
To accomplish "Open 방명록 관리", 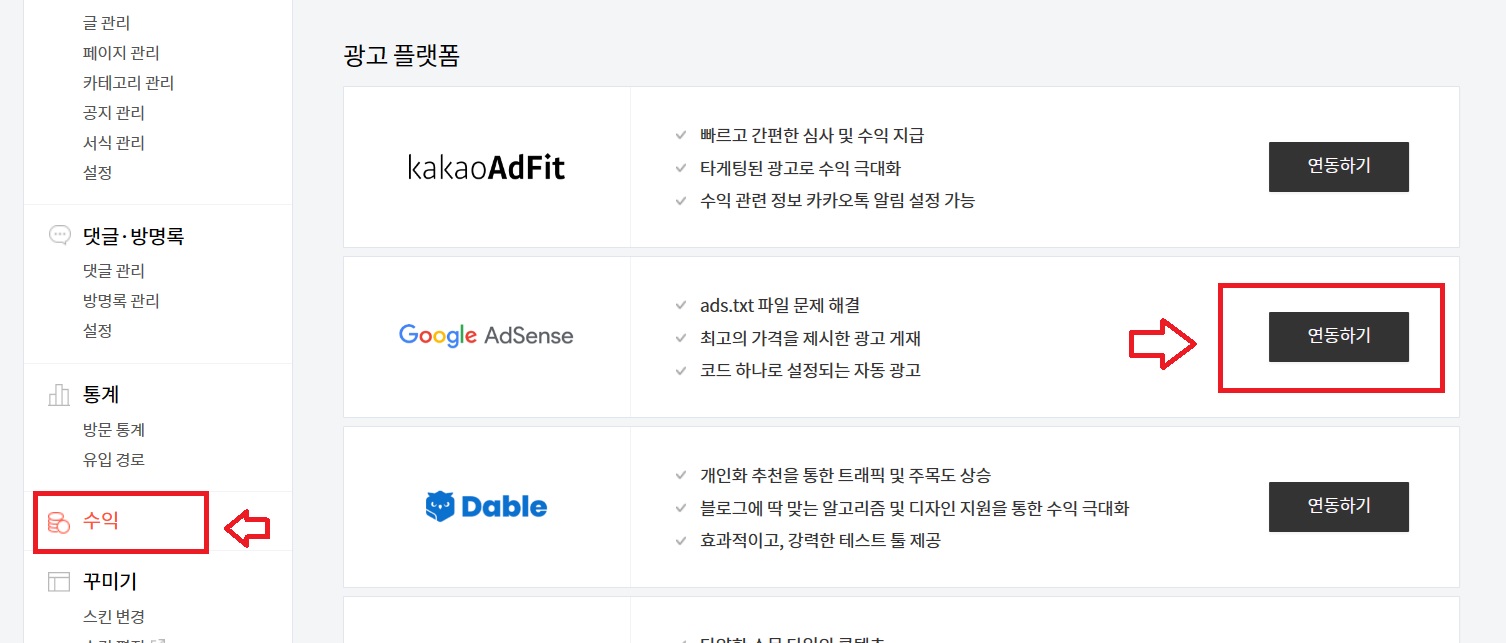I will (x=121, y=300).
